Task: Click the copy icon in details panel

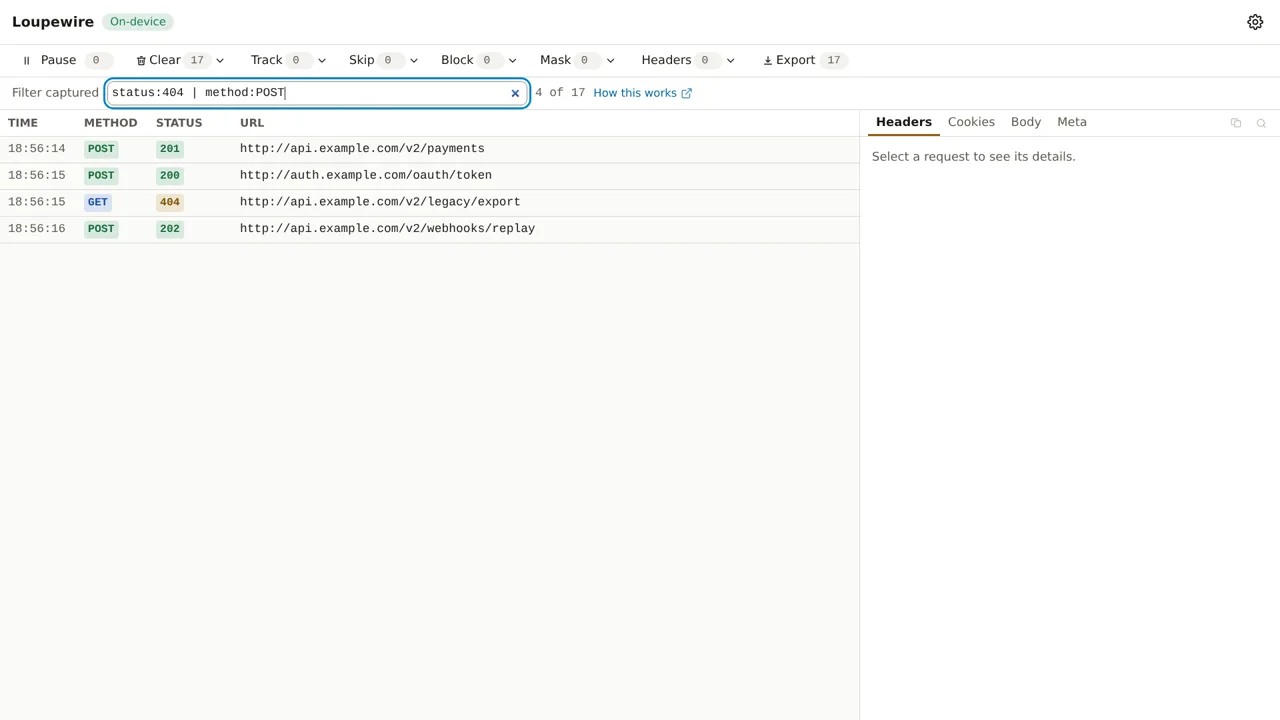Action: click(x=1236, y=123)
